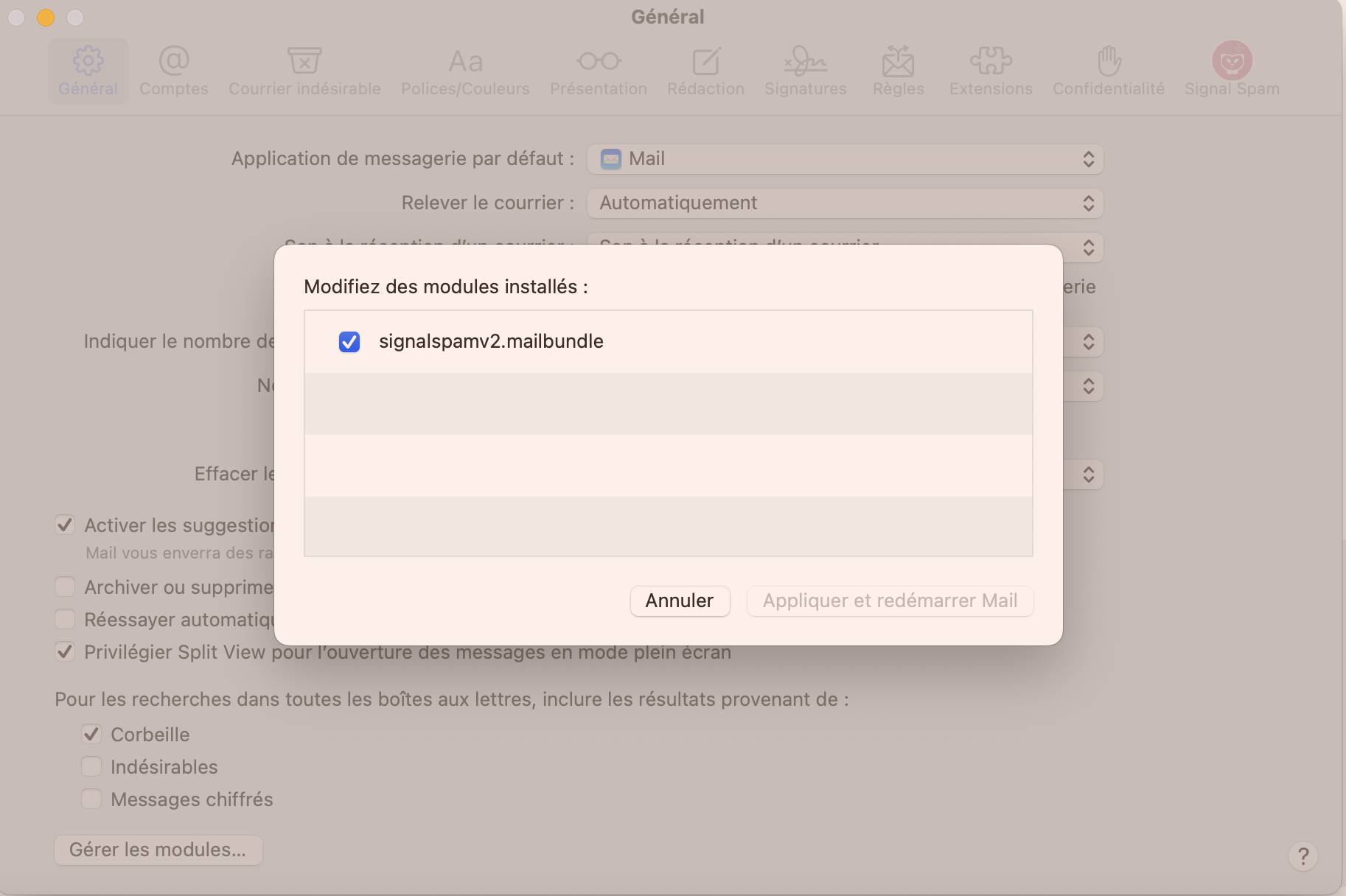Open the Relever le courrier dropdown
The width and height of the screenshot is (1346, 896).
(x=845, y=203)
